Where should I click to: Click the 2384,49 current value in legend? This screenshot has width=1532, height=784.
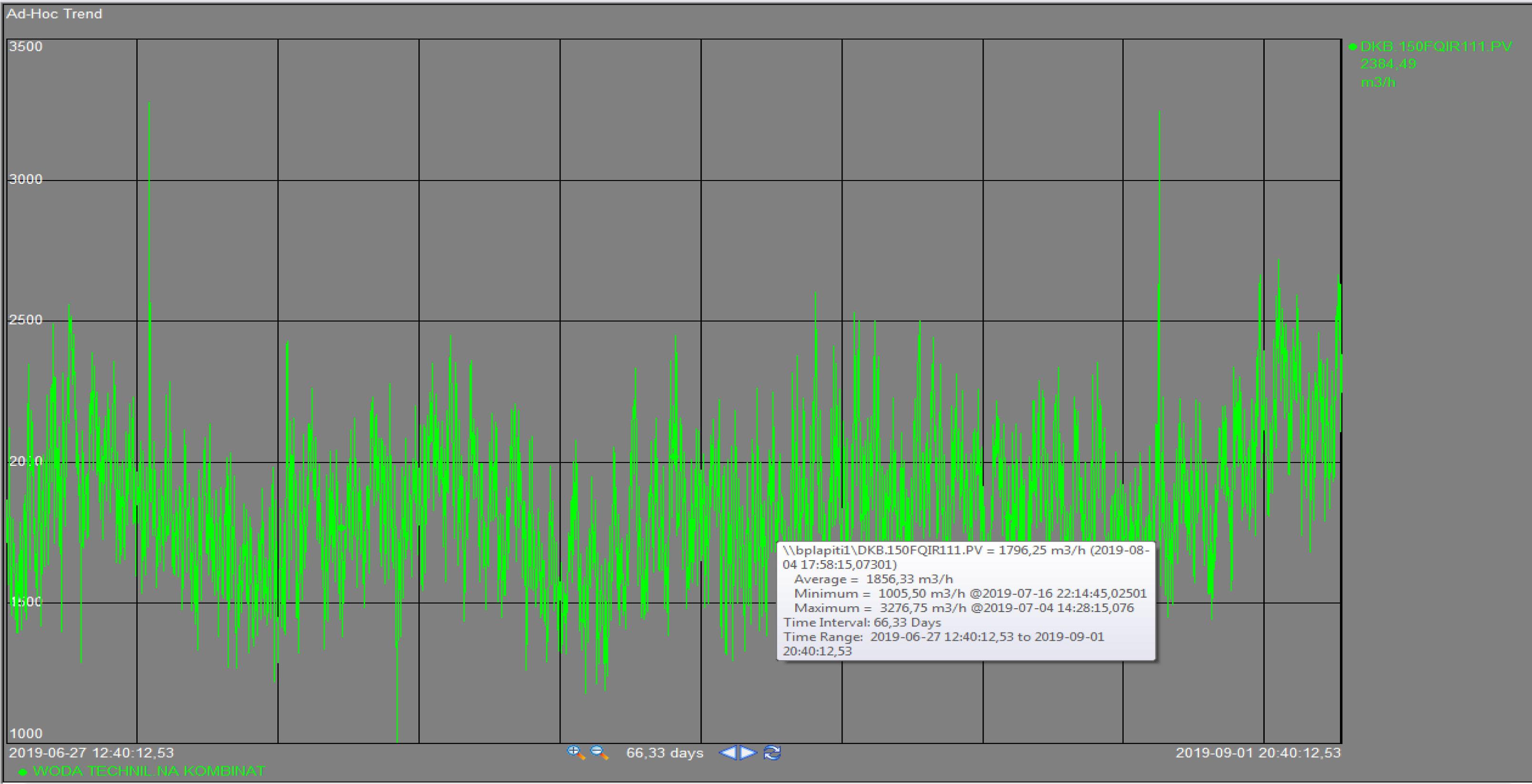click(x=1388, y=64)
